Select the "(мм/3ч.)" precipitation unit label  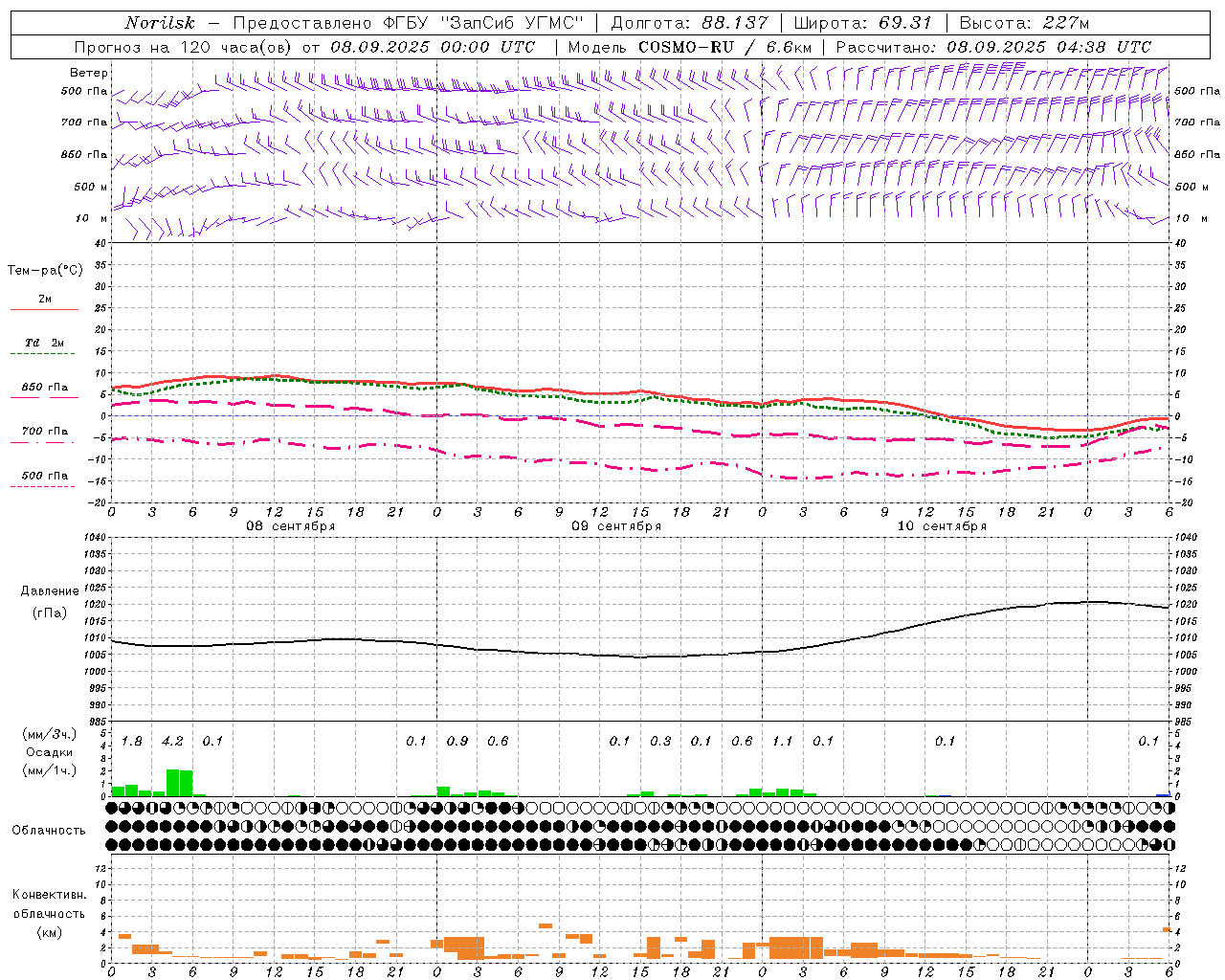tap(50, 734)
